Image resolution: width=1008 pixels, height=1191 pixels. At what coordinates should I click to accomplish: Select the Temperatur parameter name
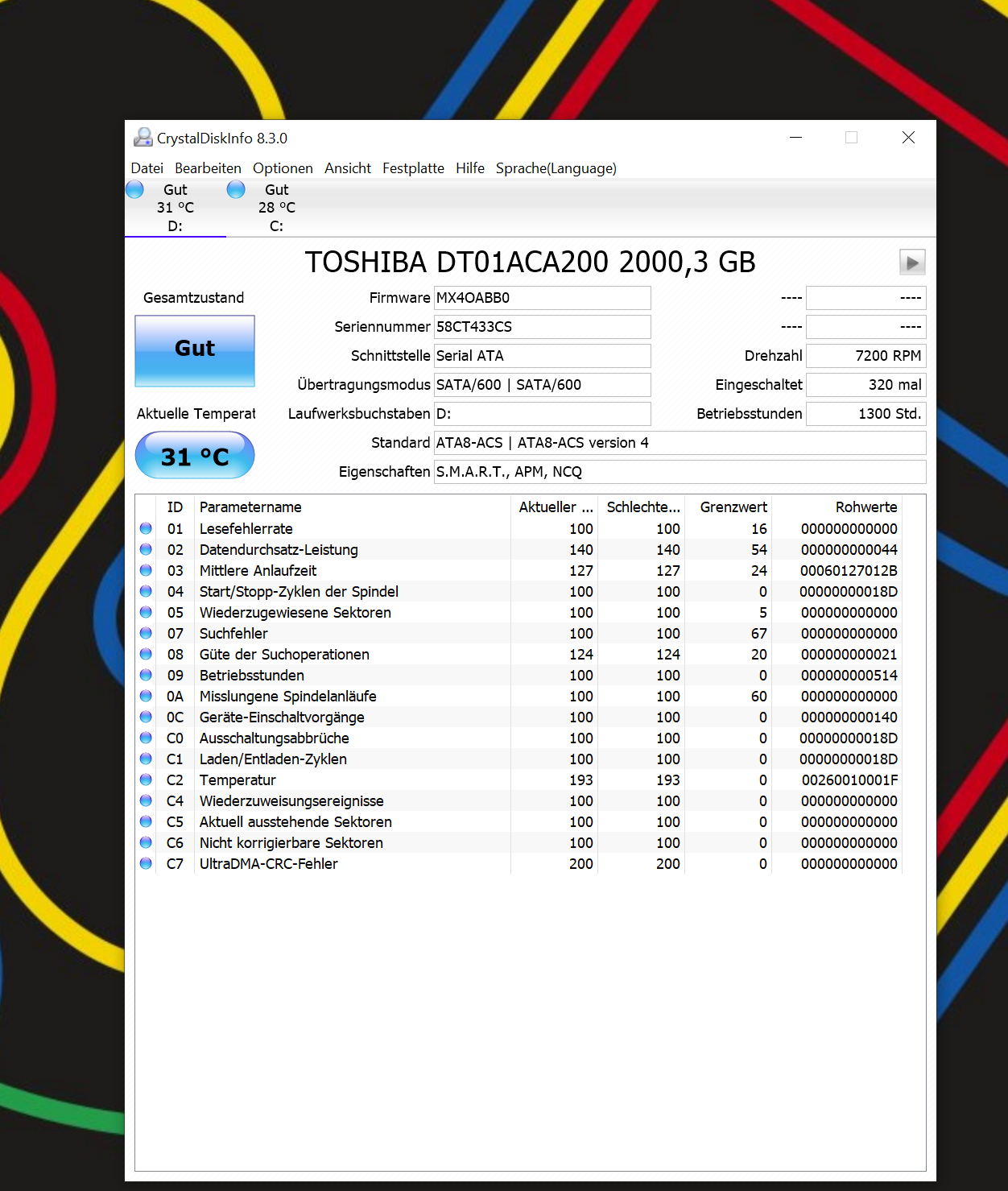click(238, 780)
